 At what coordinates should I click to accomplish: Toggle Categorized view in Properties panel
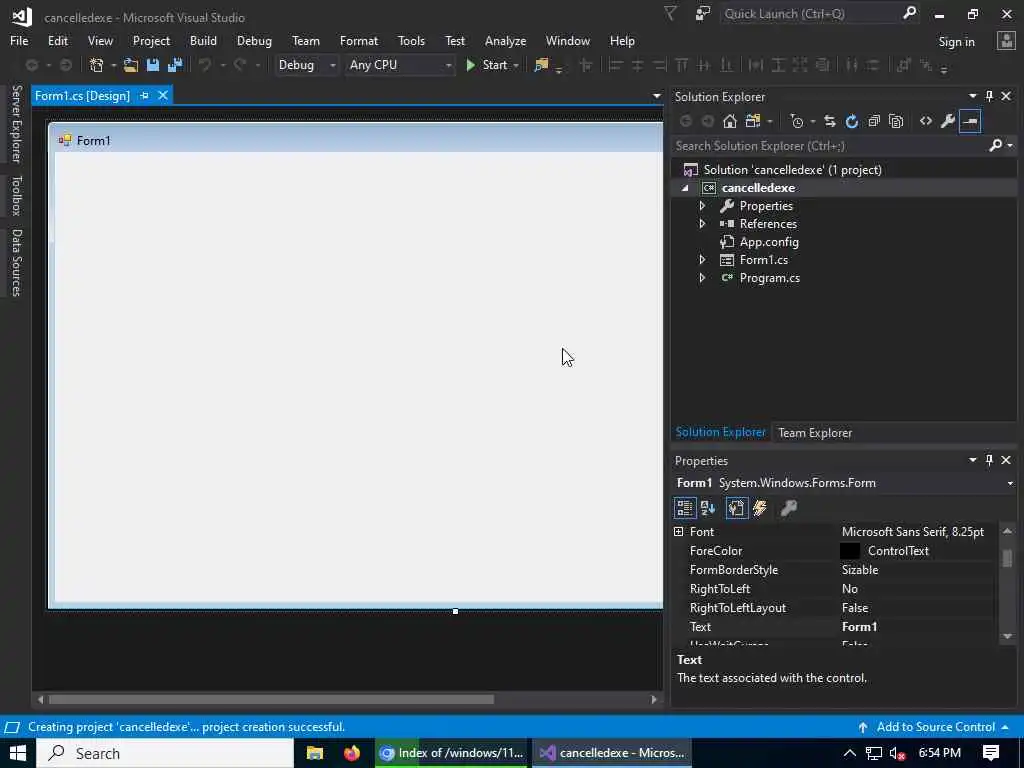(x=685, y=508)
